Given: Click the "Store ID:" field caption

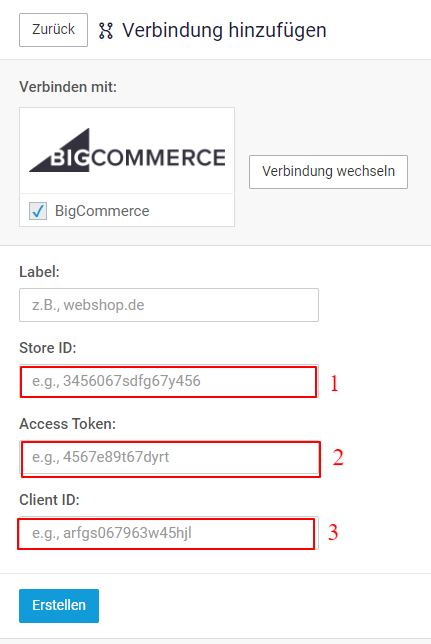Looking at the screenshot, I should tap(48, 348).
